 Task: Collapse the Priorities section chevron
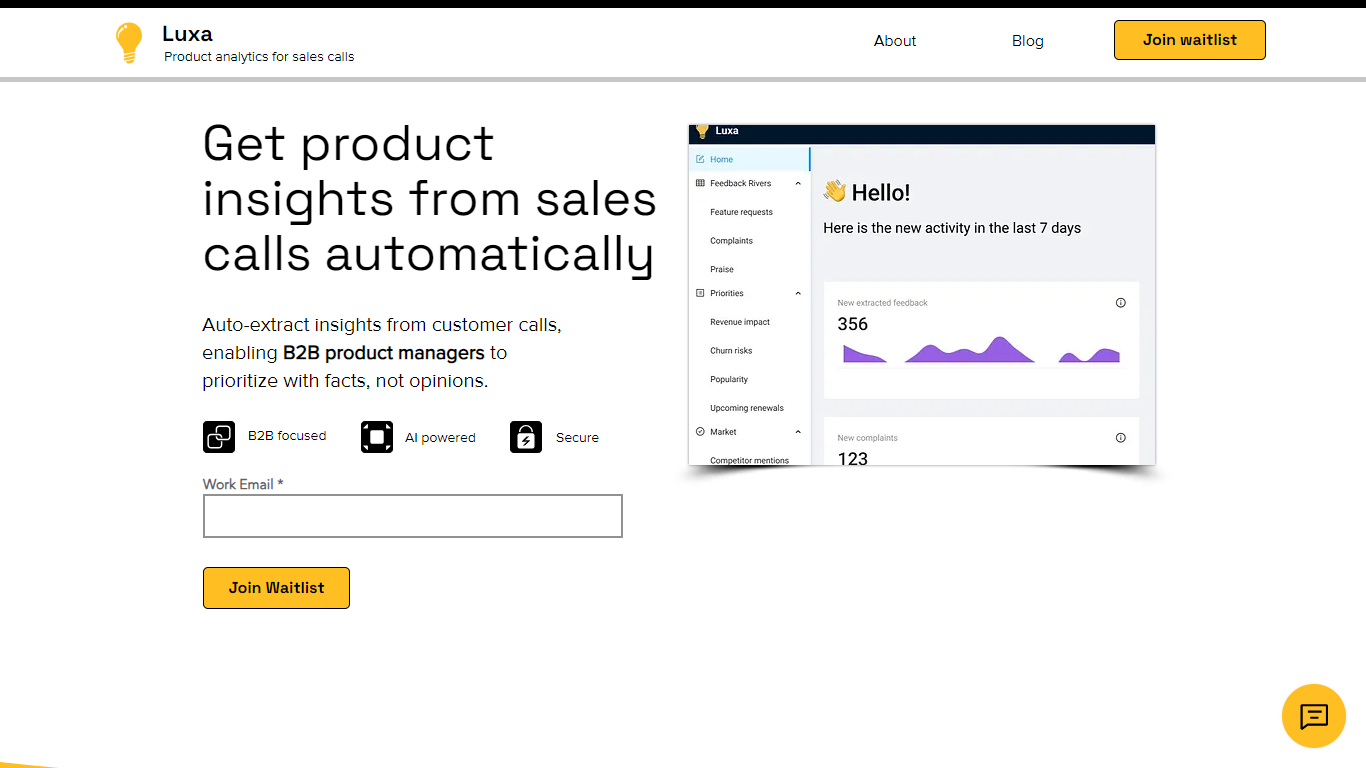pos(798,294)
